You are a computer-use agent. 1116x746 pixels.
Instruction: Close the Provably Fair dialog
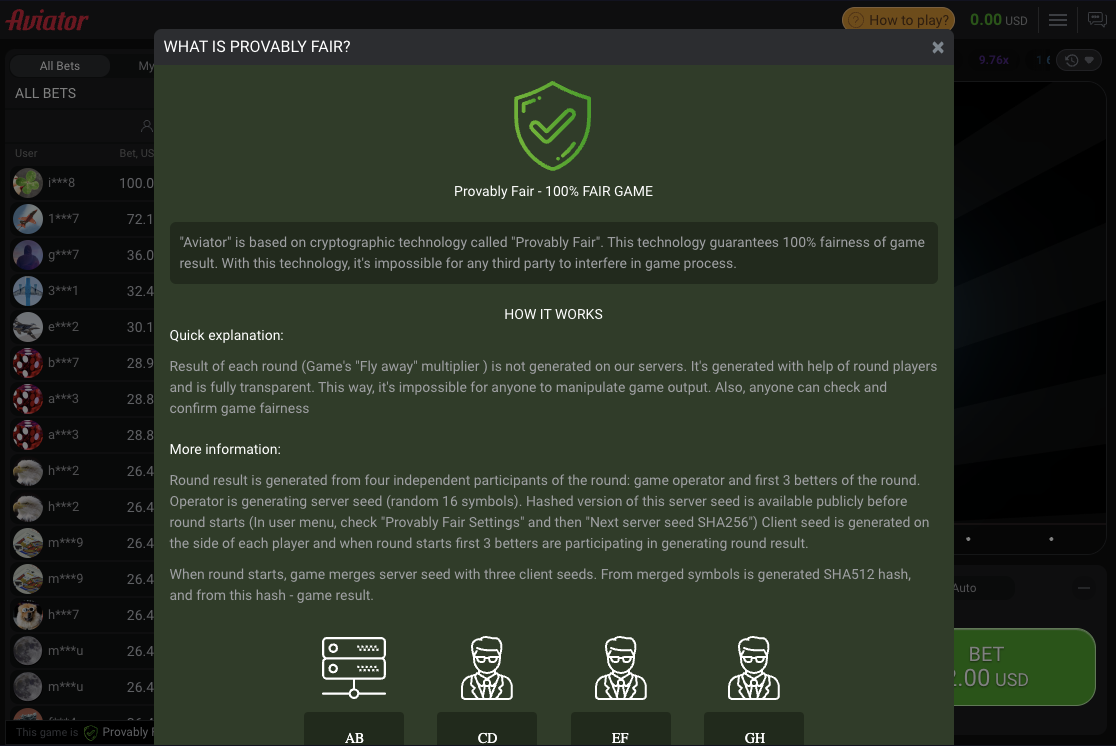coord(937,47)
